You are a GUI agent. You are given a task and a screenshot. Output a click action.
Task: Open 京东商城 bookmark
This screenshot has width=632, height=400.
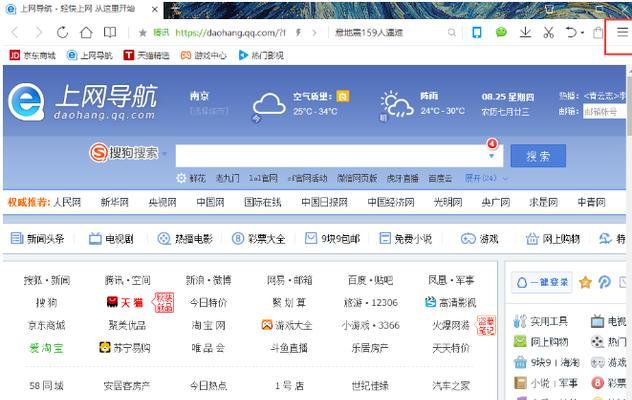(32, 55)
